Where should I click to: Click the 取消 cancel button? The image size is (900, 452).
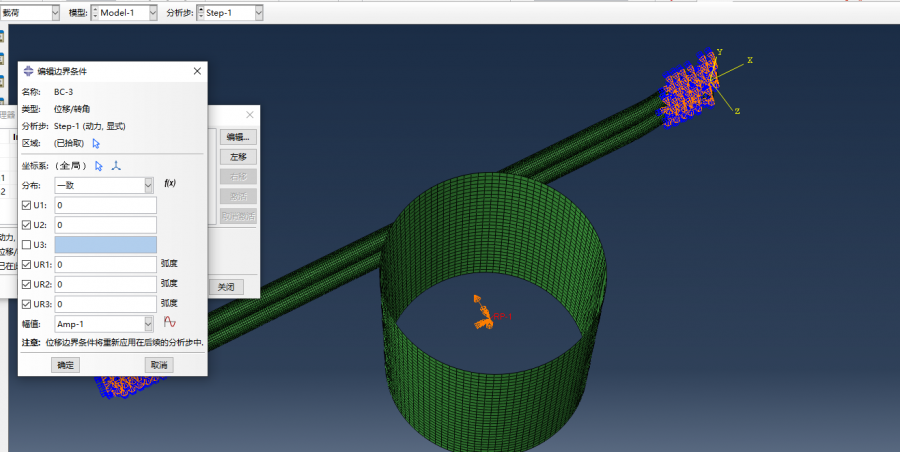click(x=158, y=365)
